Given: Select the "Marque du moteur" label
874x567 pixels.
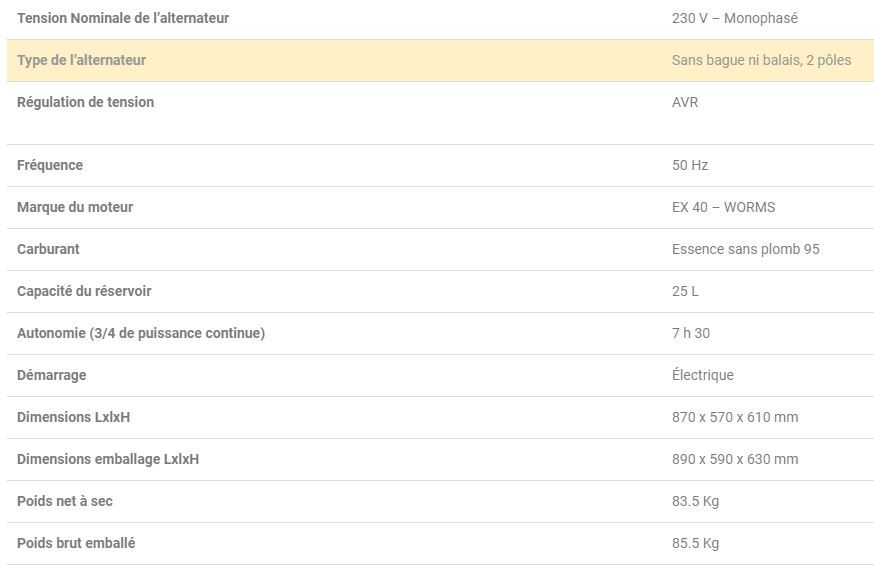Looking at the screenshot, I should (75, 207).
